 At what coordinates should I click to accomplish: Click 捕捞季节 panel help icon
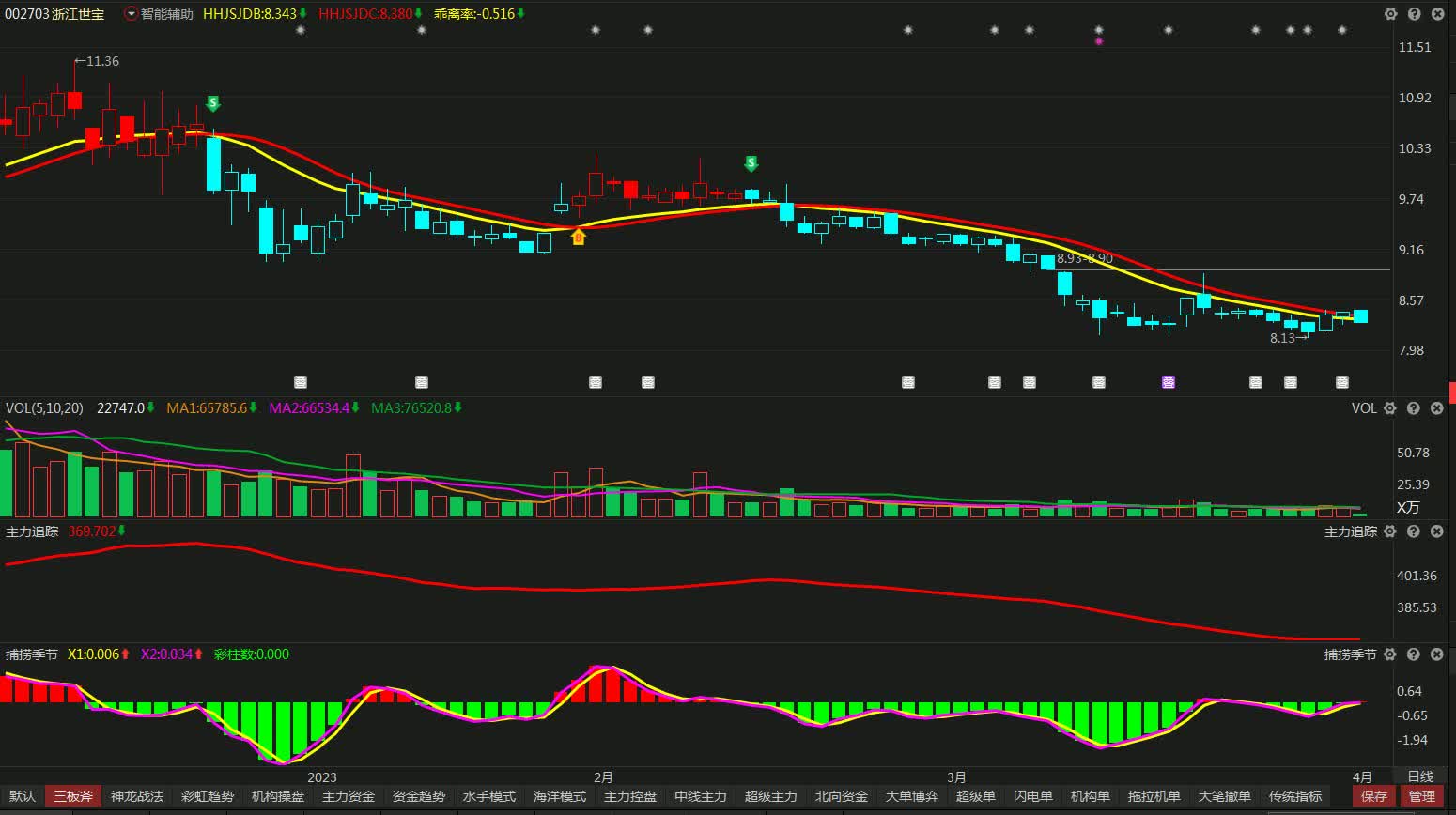[x=1414, y=654]
